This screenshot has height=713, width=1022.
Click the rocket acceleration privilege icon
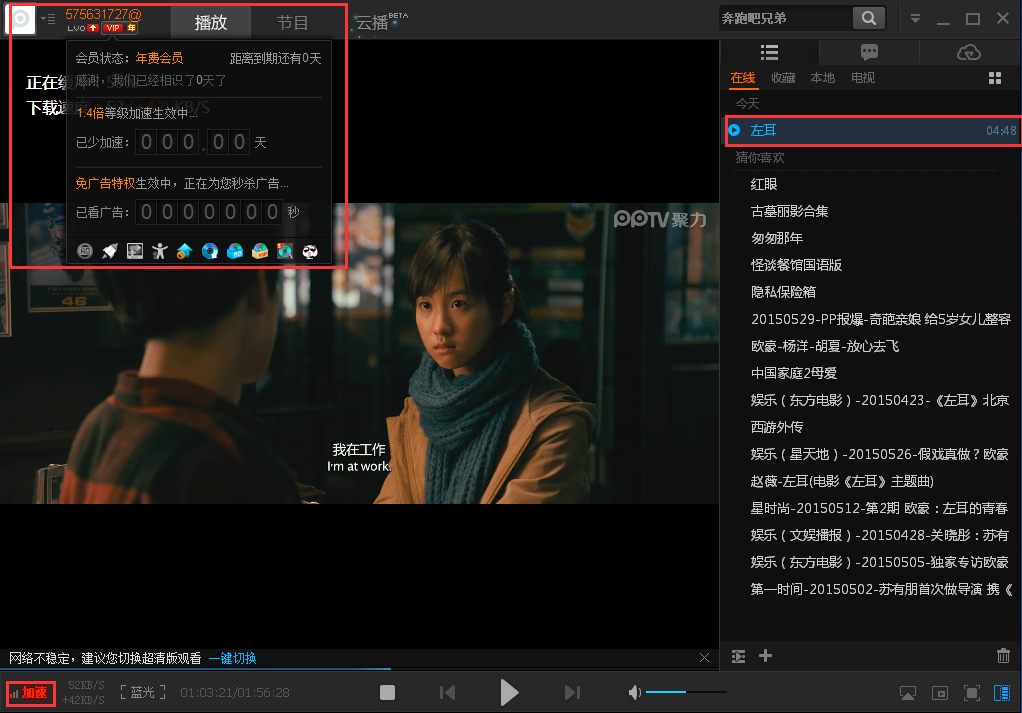[110, 251]
